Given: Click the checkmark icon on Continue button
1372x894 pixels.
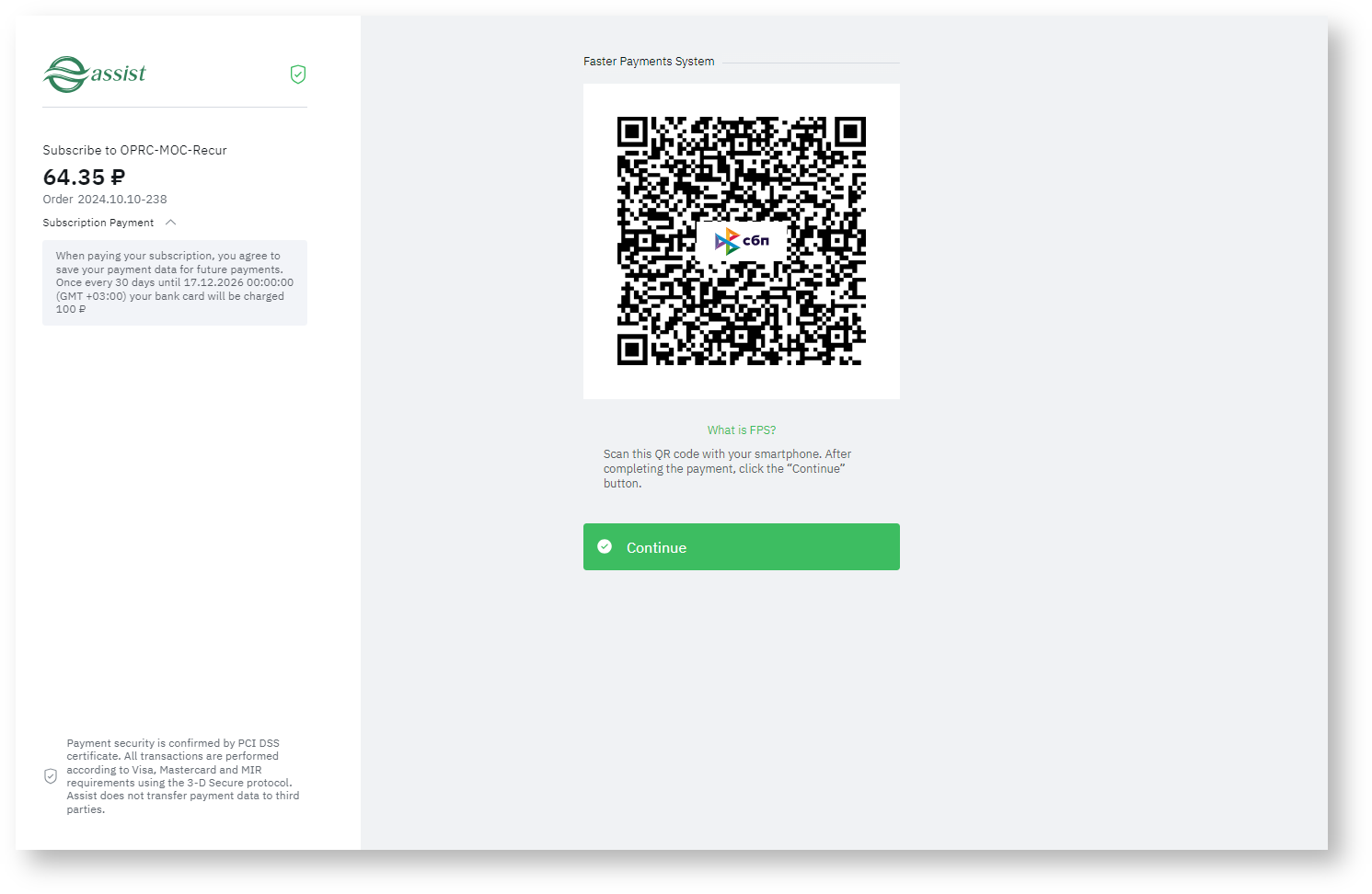Looking at the screenshot, I should pos(605,546).
